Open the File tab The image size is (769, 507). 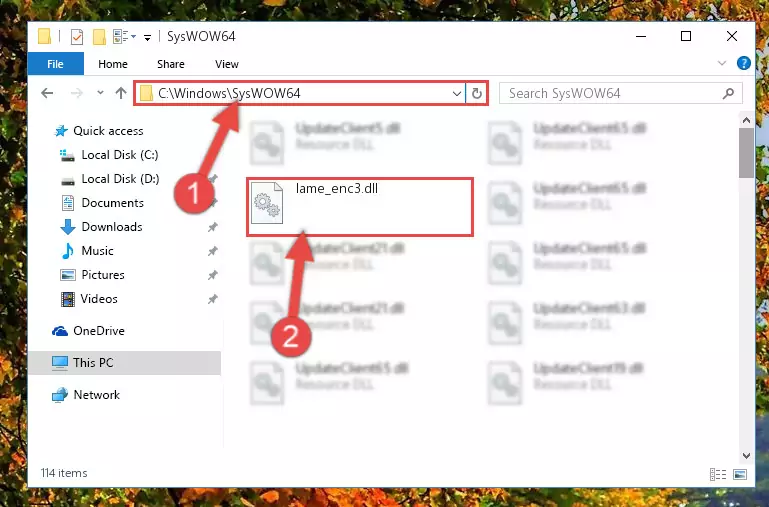(x=55, y=64)
